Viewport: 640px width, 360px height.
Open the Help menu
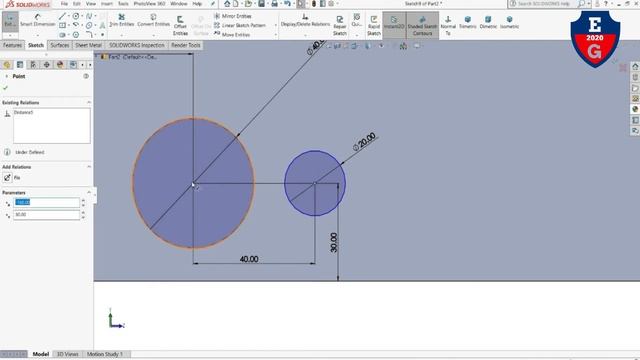coord(197,4)
